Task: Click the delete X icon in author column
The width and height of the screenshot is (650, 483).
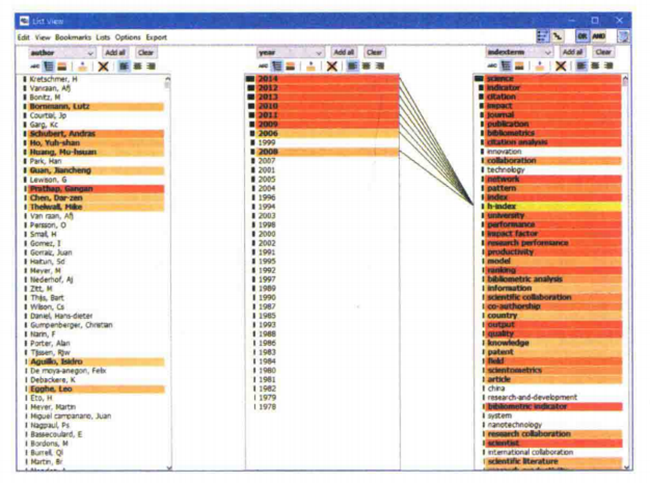Action: [x=102, y=66]
